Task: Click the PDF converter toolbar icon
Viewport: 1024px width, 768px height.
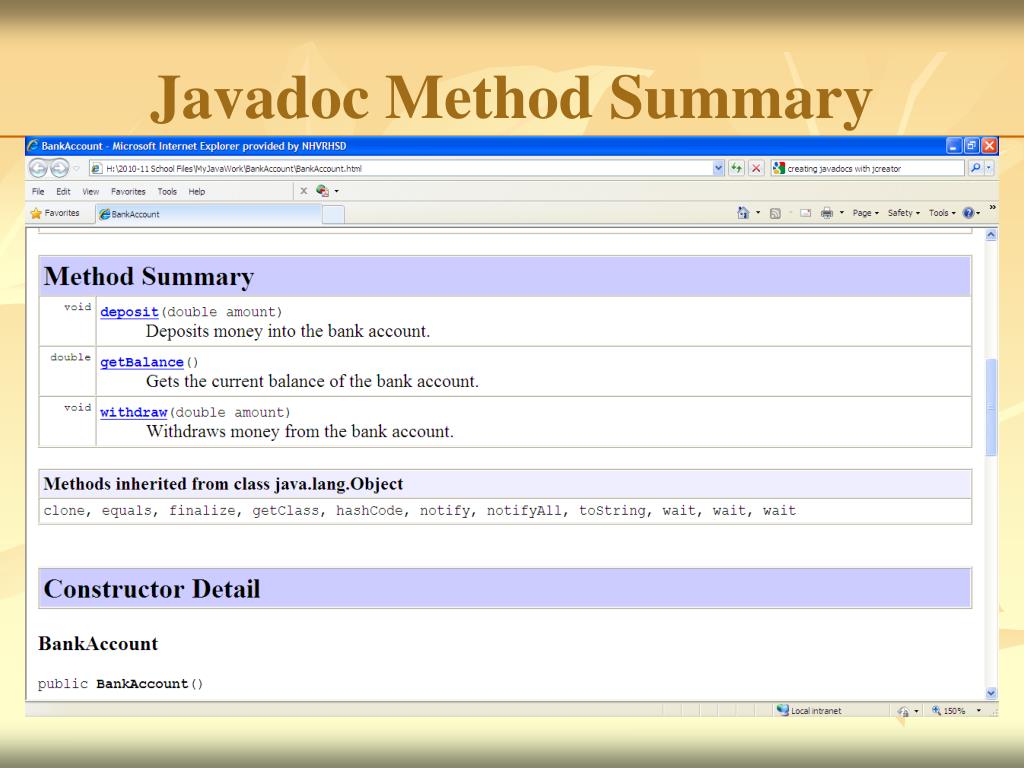Action: (x=323, y=191)
